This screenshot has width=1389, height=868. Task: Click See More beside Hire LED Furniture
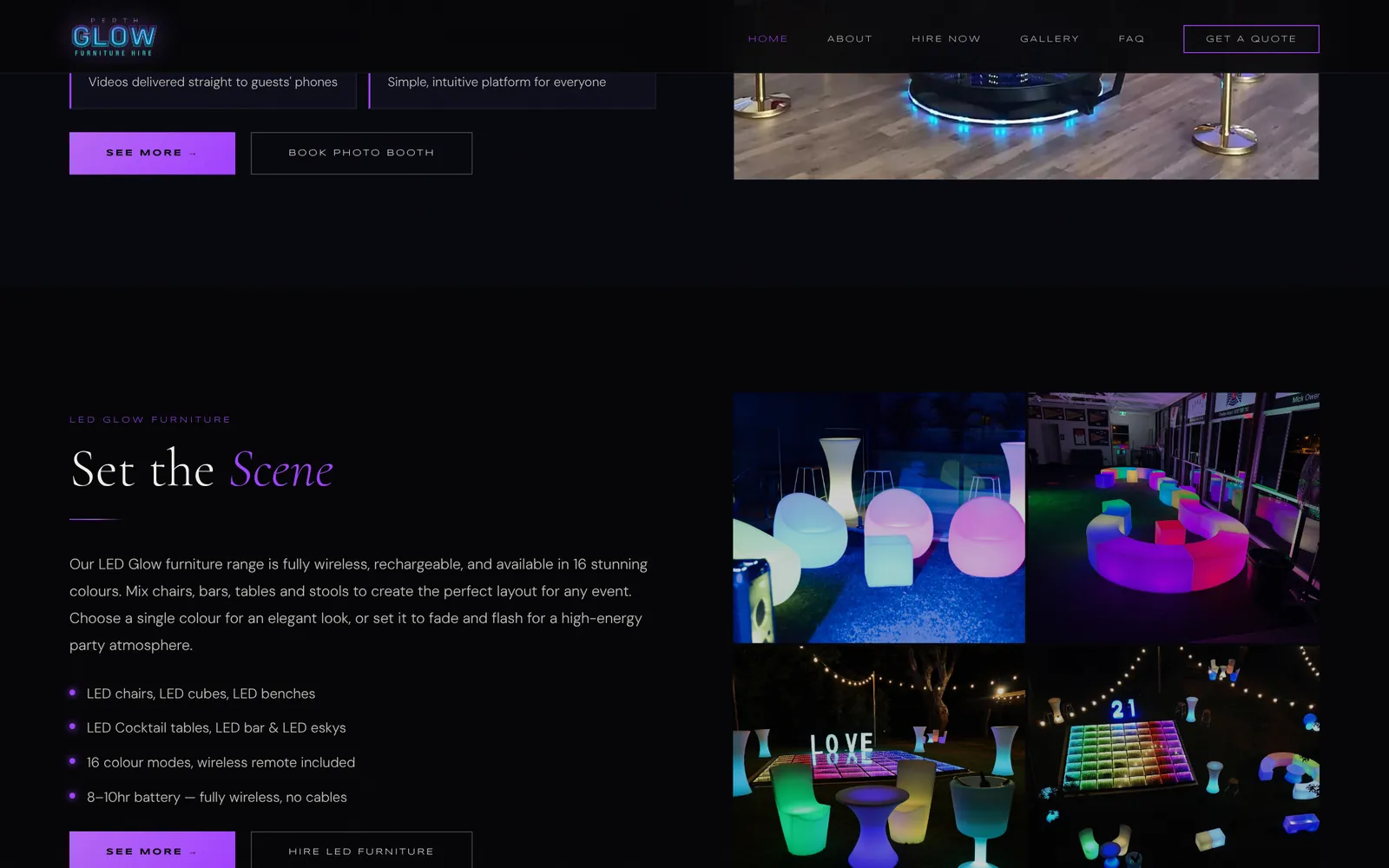point(152,850)
